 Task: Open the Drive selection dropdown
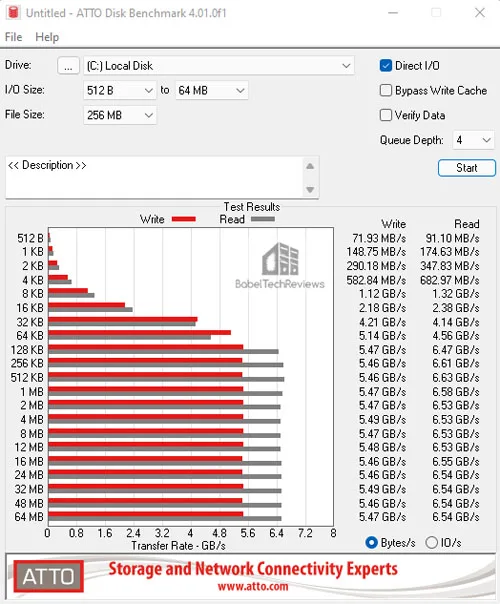pyautogui.click(x=219, y=65)
